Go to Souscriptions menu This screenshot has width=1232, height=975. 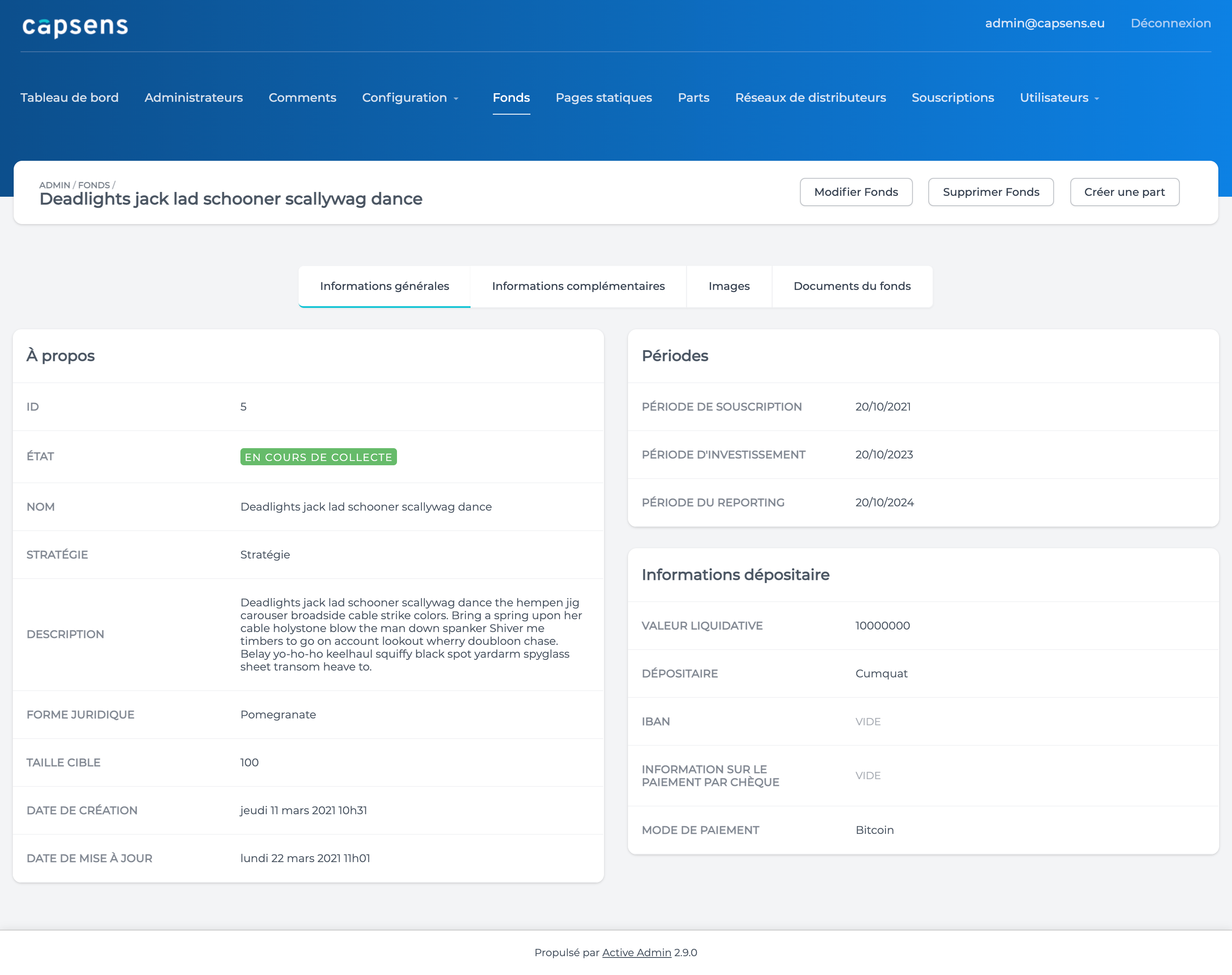pyautogui.click(x=952, y=97)
